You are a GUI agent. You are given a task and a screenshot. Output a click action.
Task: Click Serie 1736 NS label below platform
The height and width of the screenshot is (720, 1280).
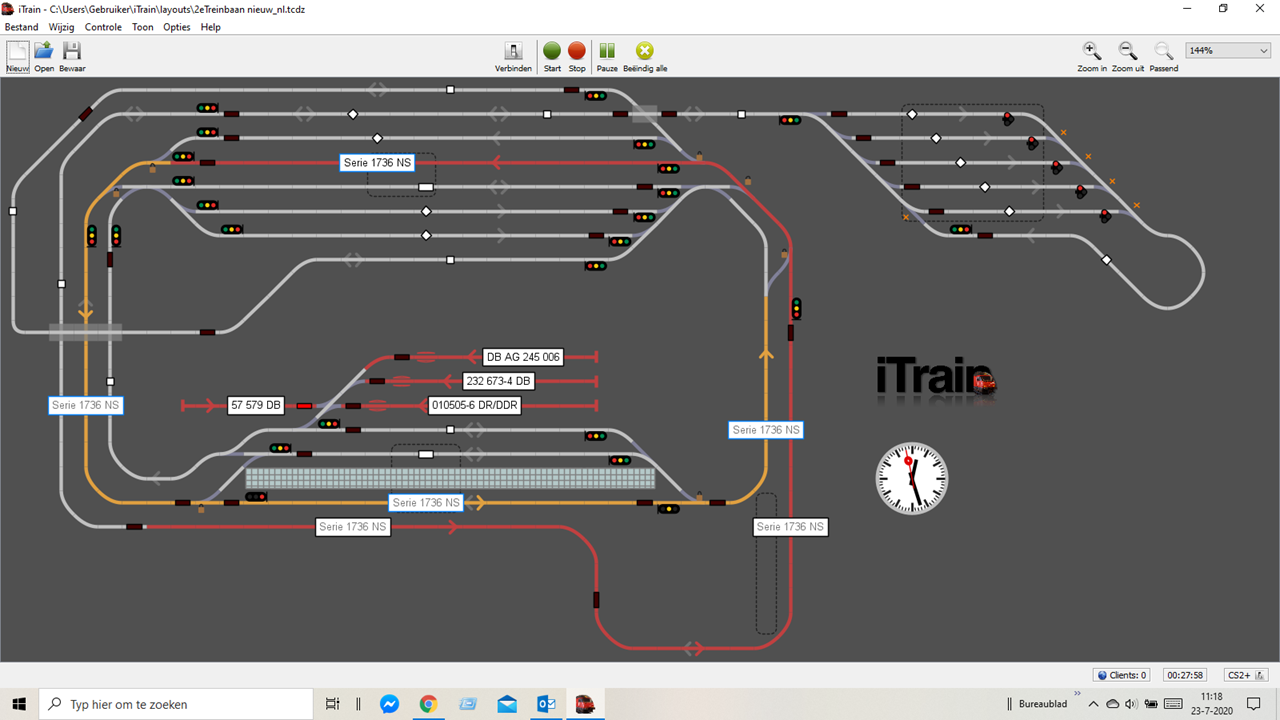(426, 502)
